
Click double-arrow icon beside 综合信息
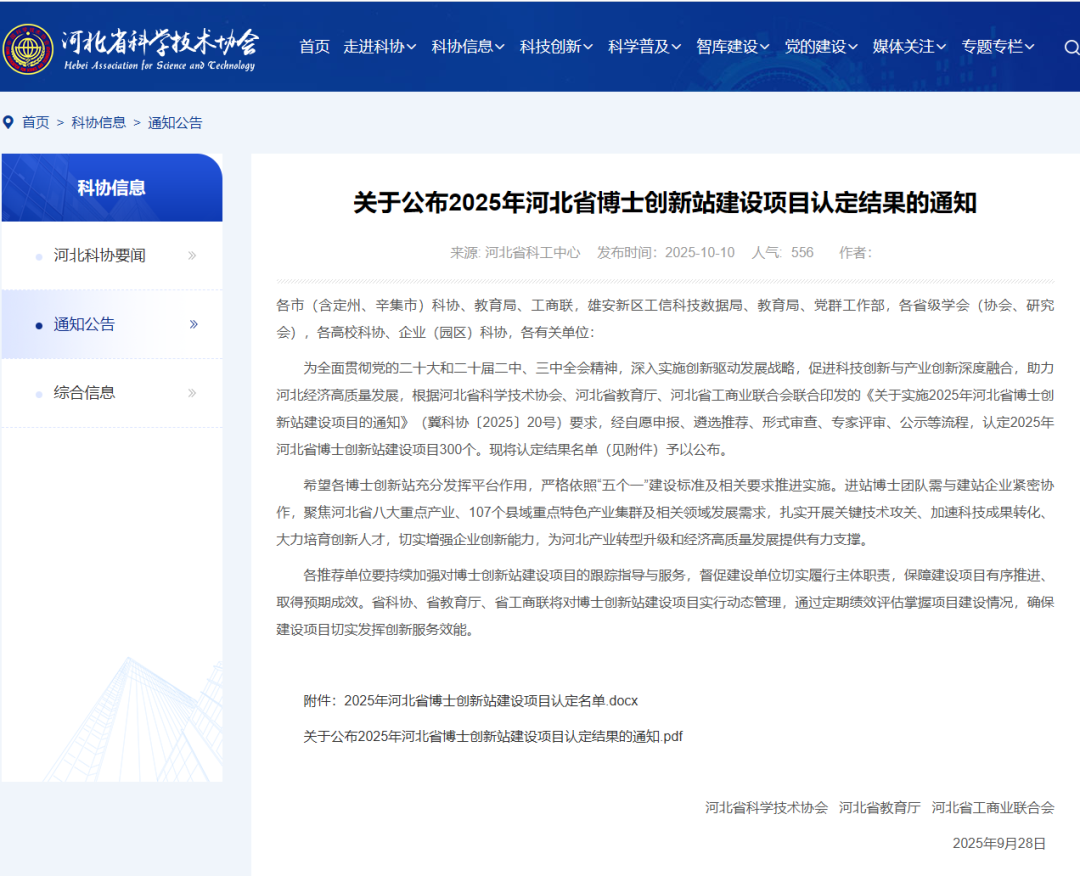pos(192,393)
